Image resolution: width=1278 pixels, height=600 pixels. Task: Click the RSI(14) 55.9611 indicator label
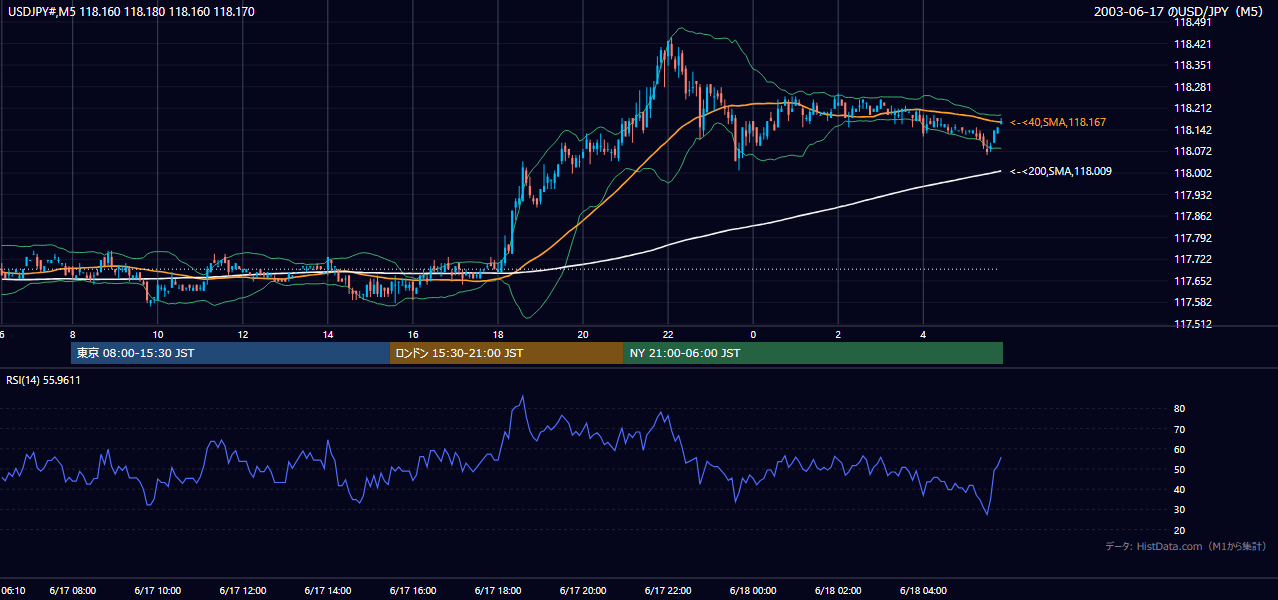pyautogui.click(x=43, y=380)
